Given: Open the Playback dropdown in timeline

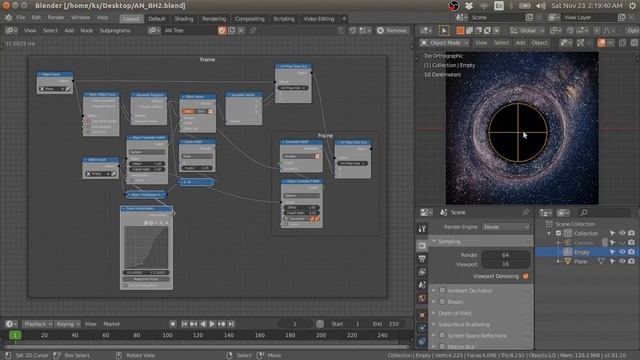Looking at the screenshot, I should [x=38, y=324].
